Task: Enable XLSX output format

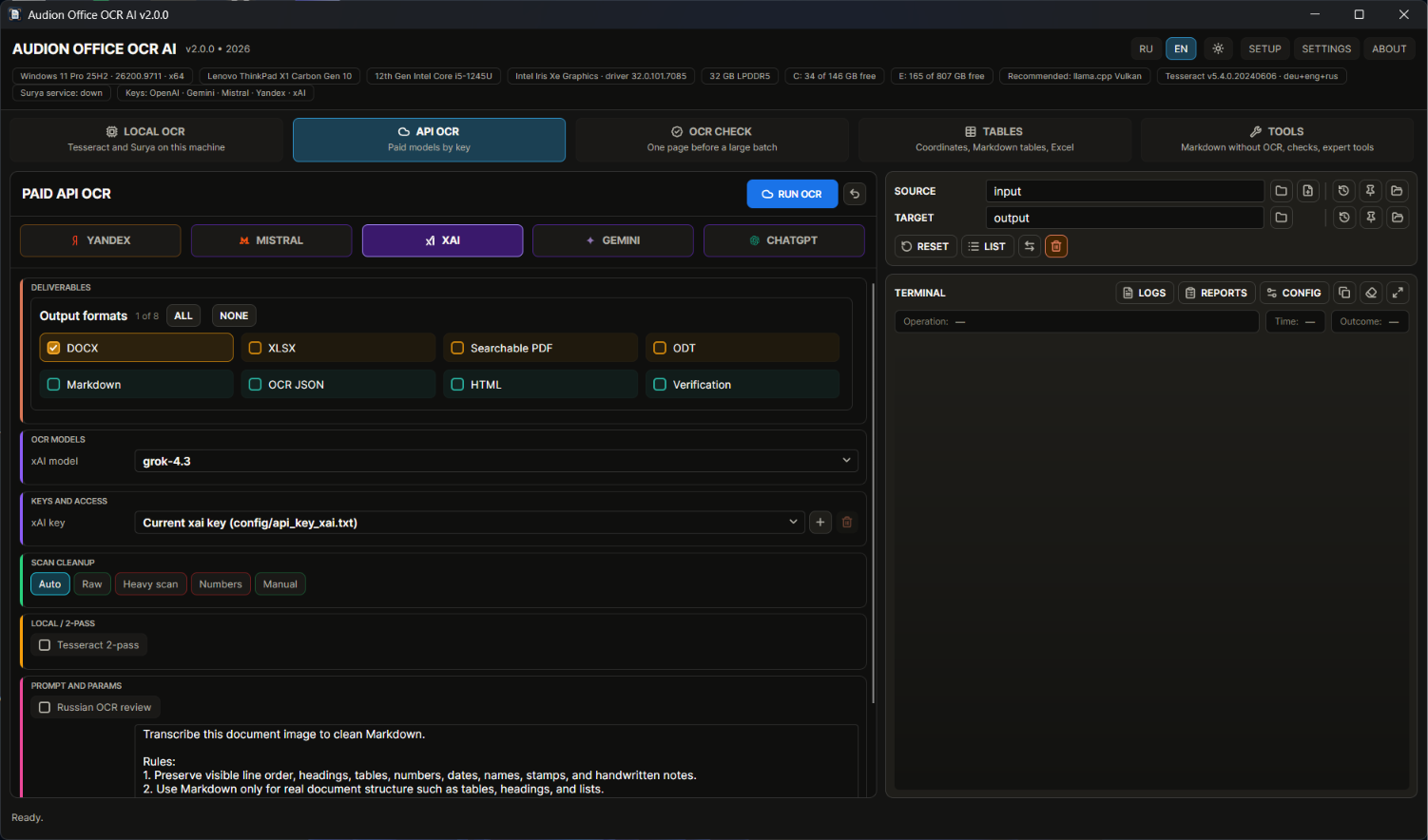Action: click(338, 348)
